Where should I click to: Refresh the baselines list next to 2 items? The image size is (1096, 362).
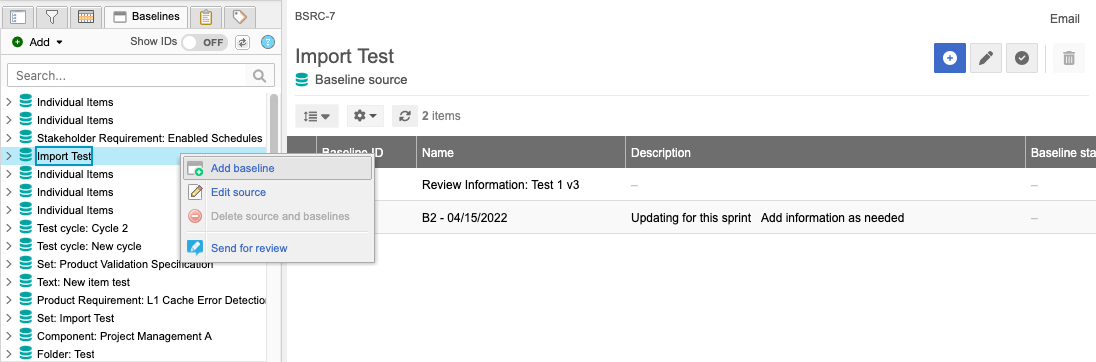404,116
